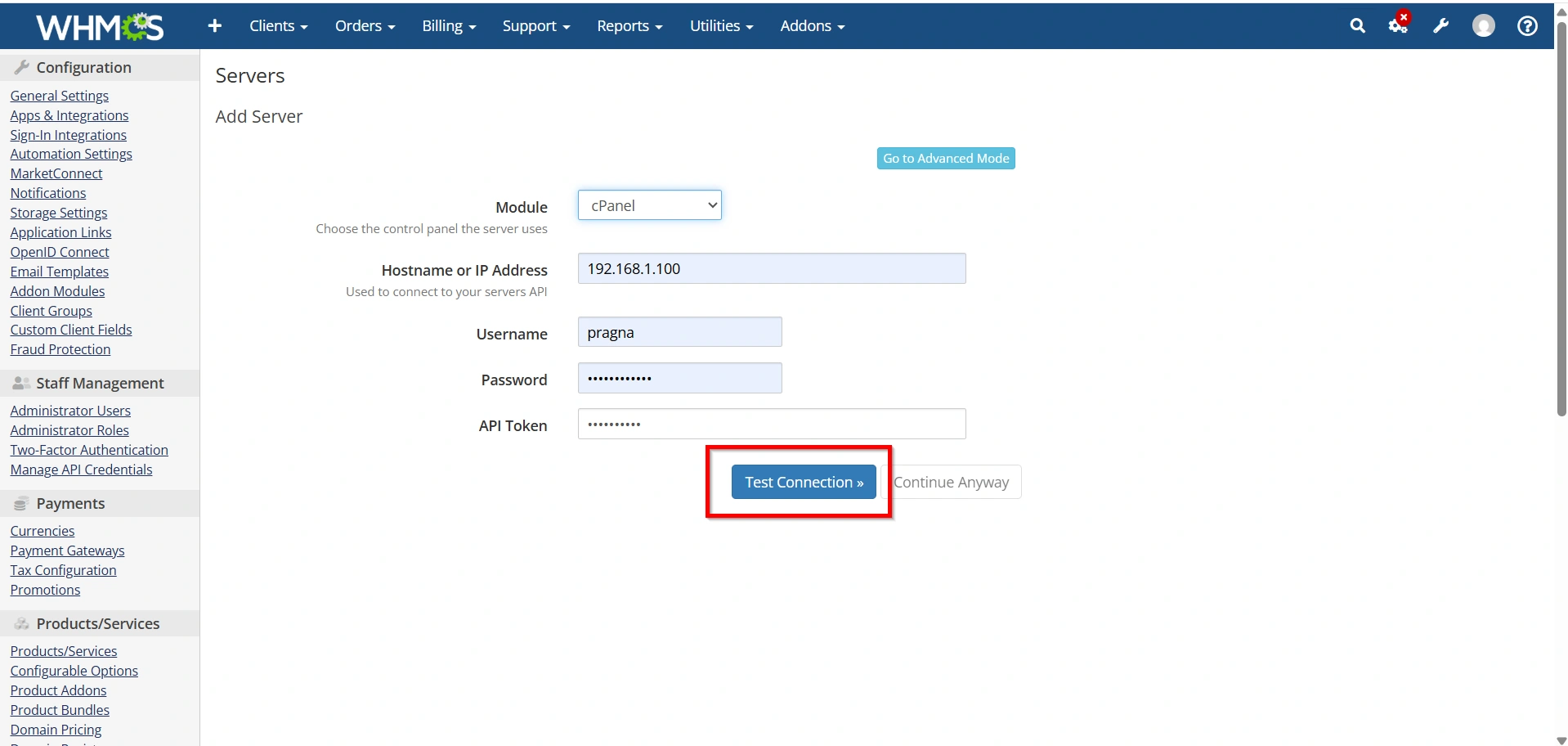
Task: Expand the Module cPanel dropdown
Action: point(650,205)
